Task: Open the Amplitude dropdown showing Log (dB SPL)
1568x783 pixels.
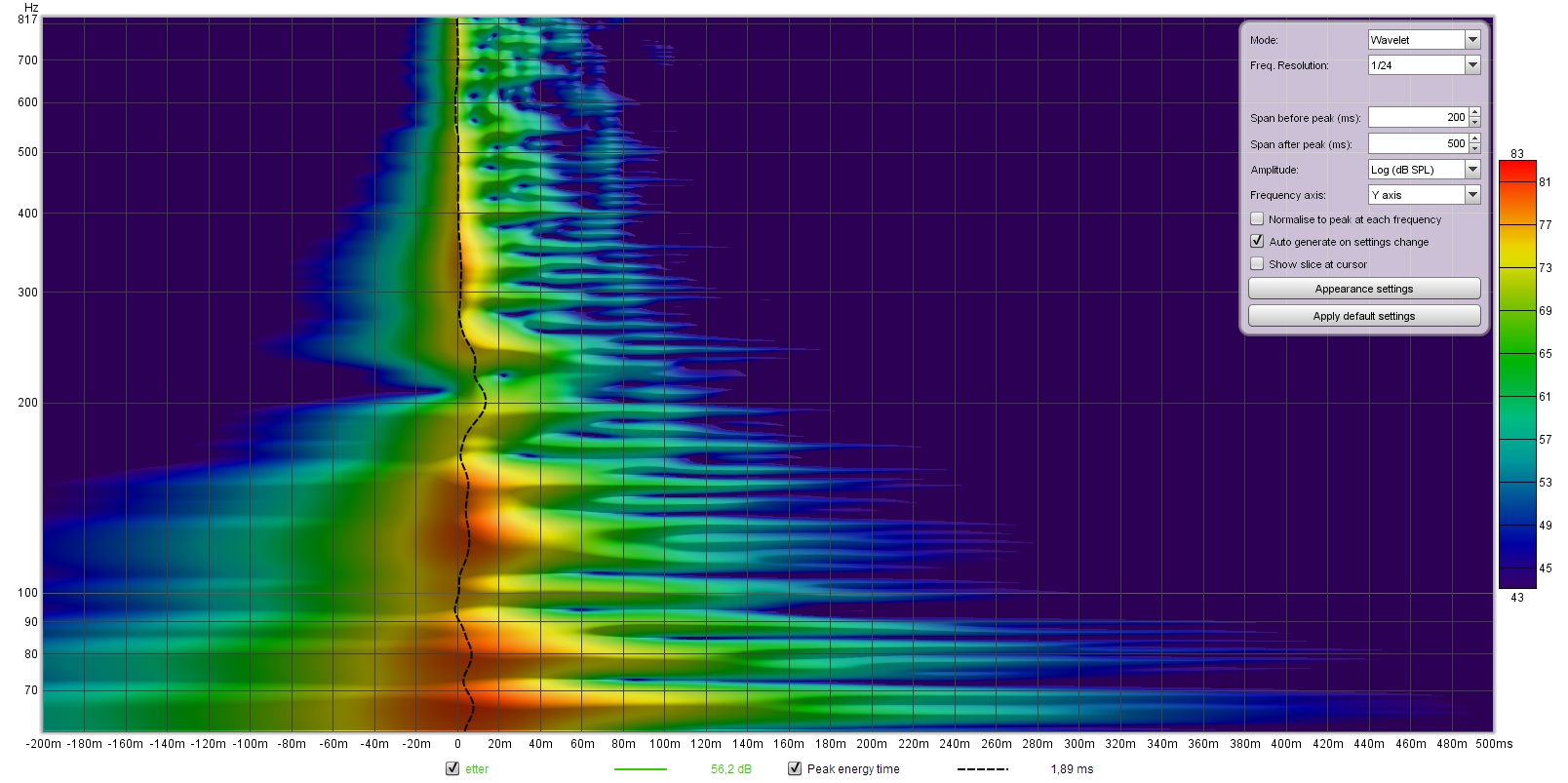Action: pos(1424,170)
